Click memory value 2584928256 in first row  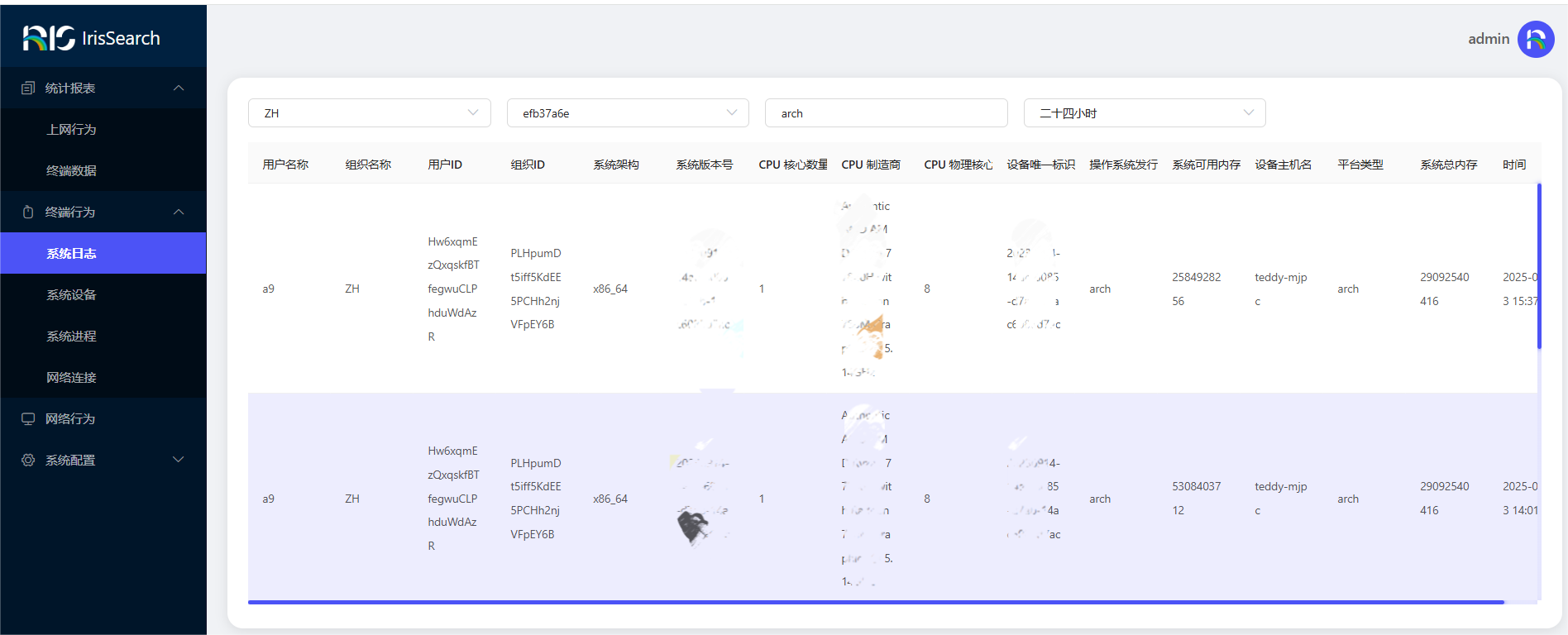[1197, 289]
